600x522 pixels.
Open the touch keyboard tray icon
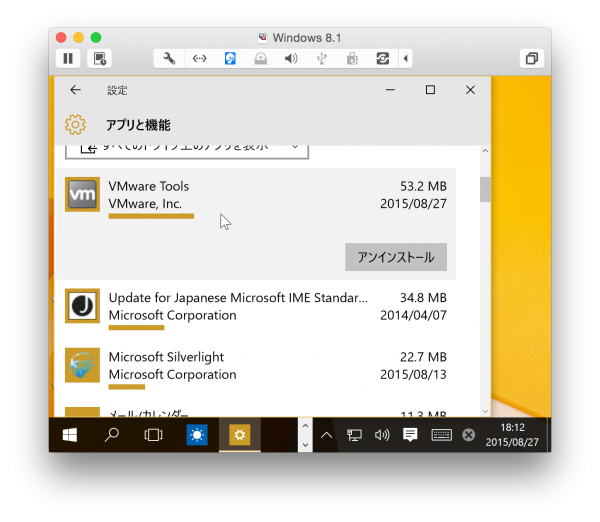[441, 435]
